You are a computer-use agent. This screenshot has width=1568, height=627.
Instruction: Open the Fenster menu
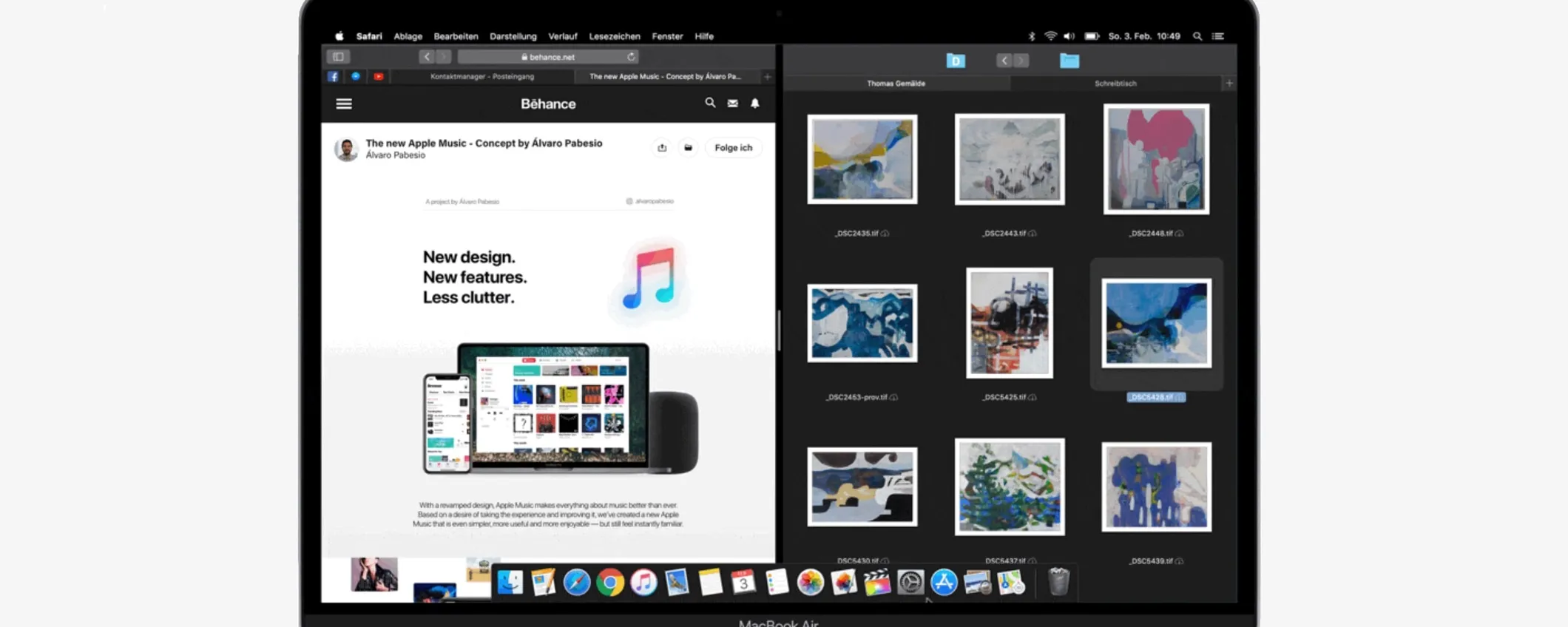[x=667, y=36]
